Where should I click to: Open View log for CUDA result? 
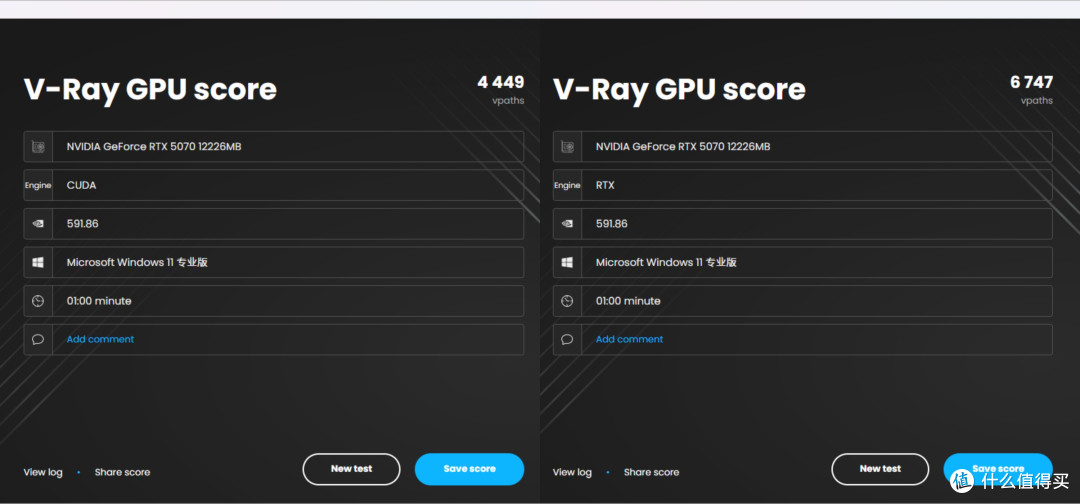[43, 472]
